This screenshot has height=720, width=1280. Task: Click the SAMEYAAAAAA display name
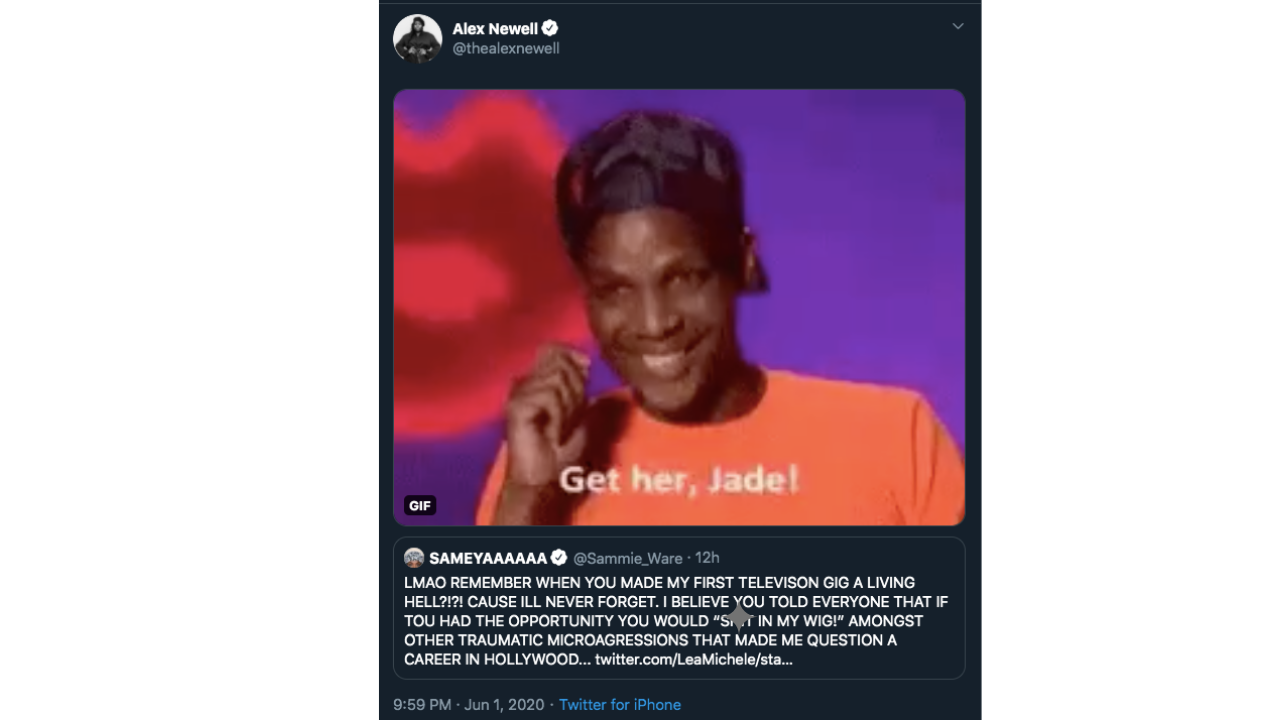click(x=488, y=558)
